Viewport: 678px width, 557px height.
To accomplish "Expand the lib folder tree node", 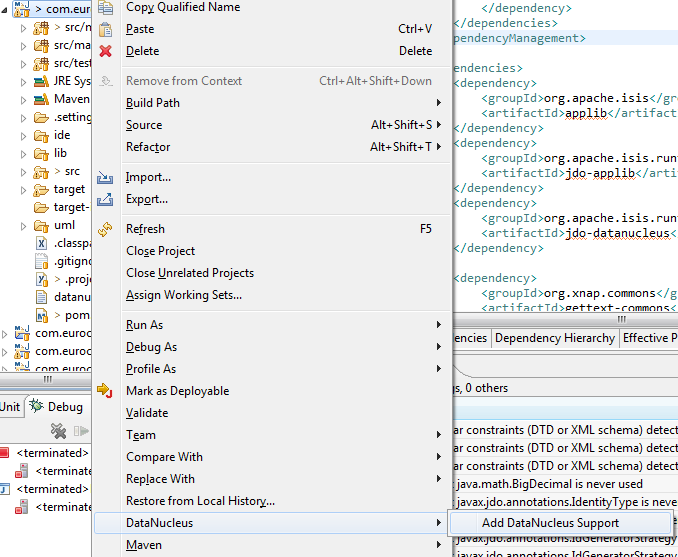I will (x=24, y=153).
